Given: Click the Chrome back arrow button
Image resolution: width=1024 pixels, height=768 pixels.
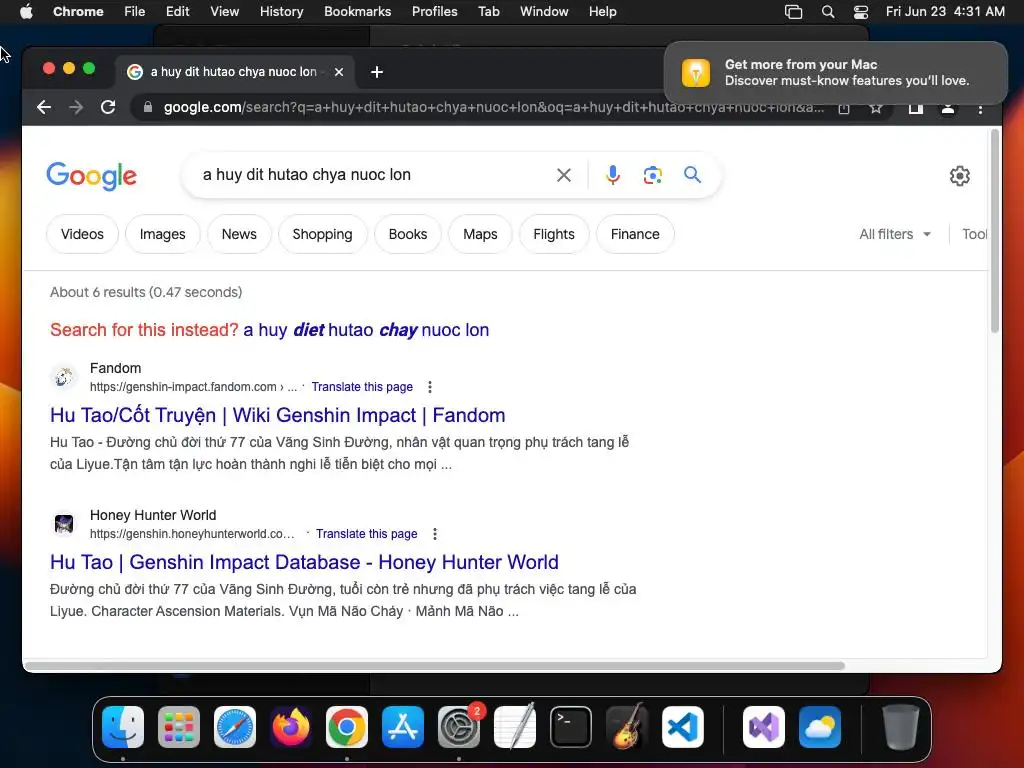Looking at the screenshot, I should click(x=44, y=107).
